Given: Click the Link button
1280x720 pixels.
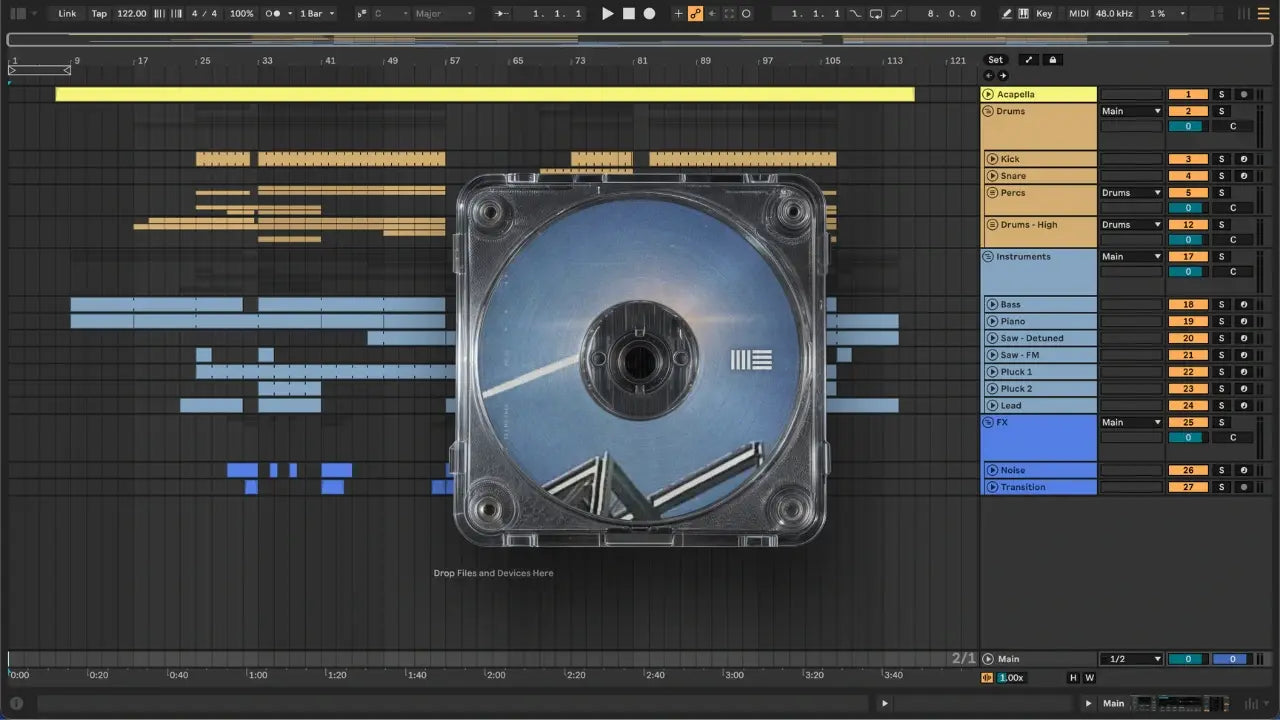Looking at the screenshot, I should [67, 14].
